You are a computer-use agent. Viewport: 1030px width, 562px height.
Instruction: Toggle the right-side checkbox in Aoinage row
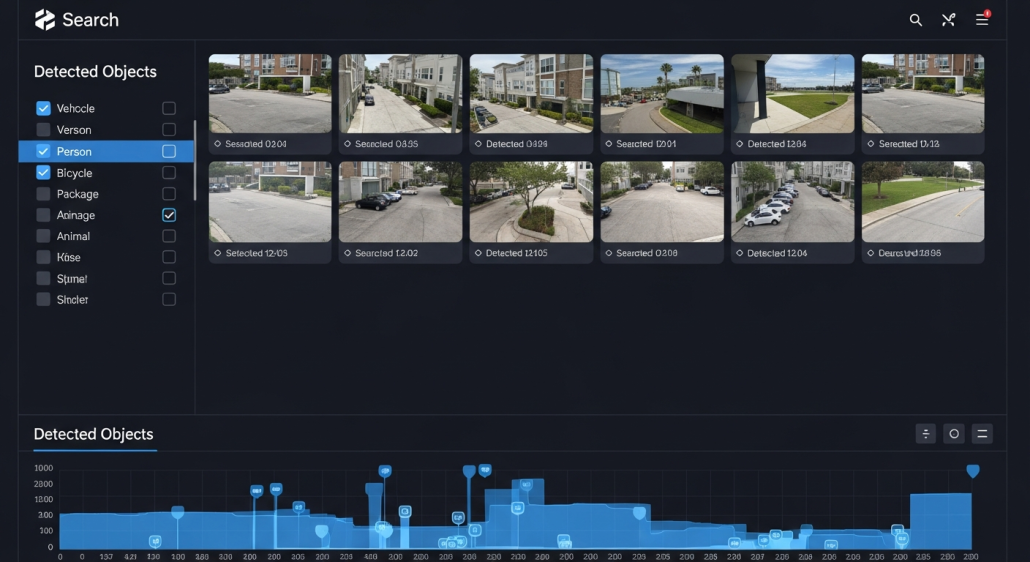coord(169,215)
